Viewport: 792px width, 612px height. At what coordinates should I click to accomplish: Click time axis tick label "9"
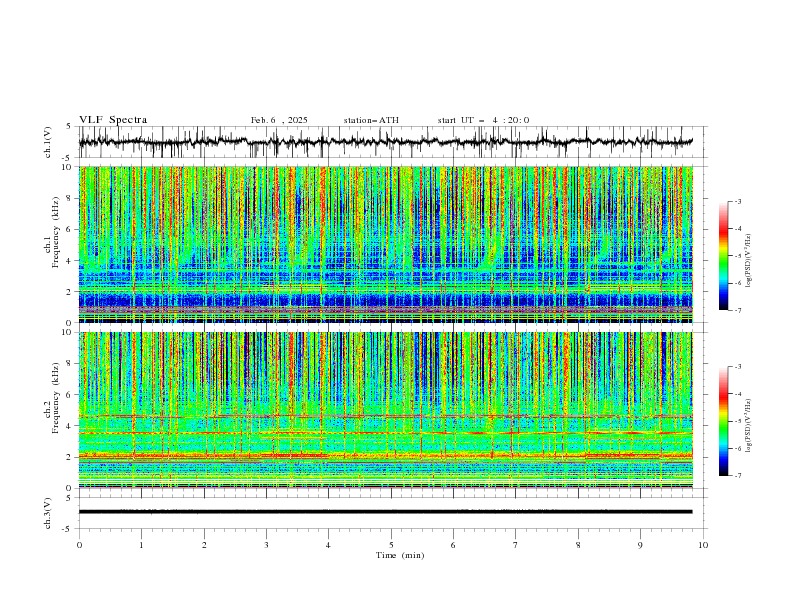click(640, 545)
